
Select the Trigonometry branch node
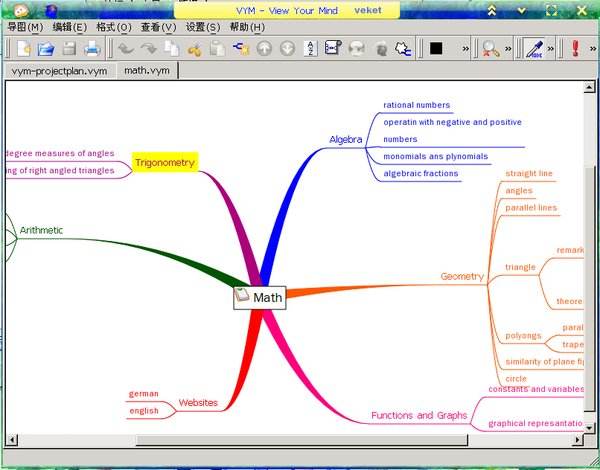point(164,162)
